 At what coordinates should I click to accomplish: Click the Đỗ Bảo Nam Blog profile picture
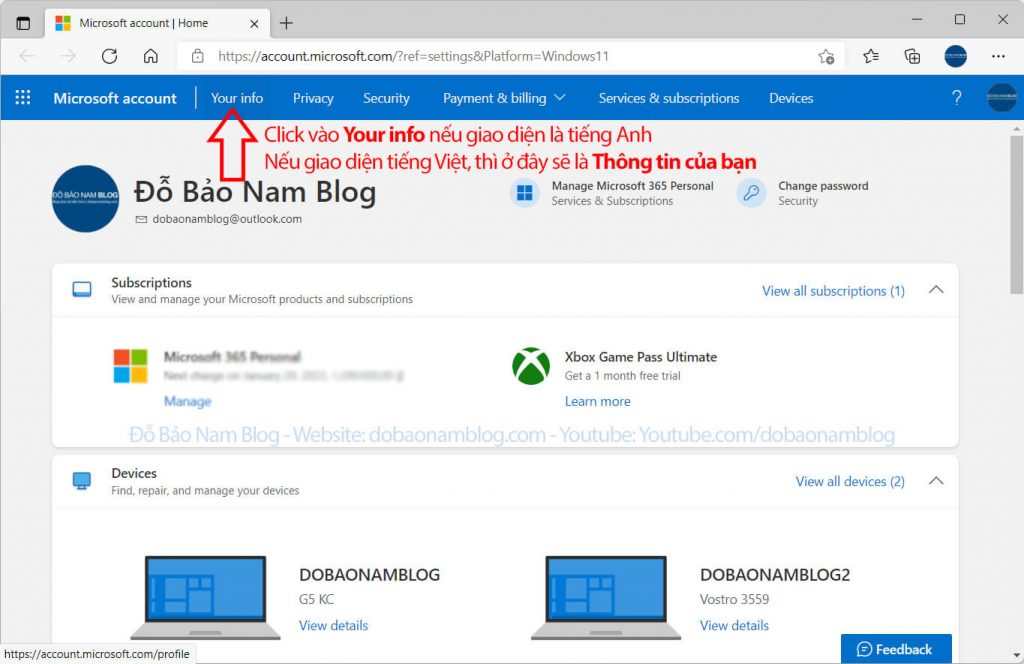(86, 198)
